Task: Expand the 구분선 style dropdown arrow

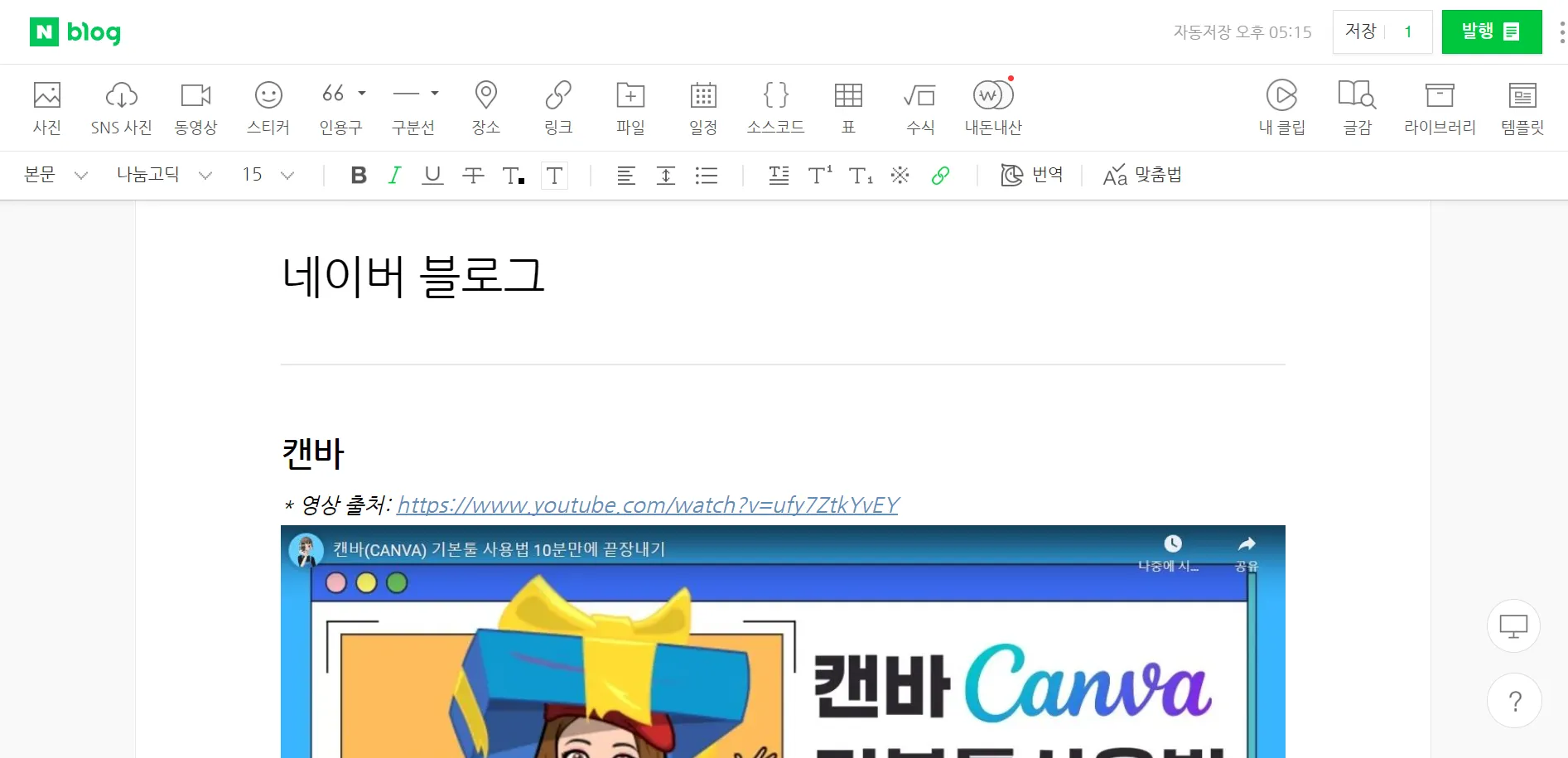Action: pos(435,94)
